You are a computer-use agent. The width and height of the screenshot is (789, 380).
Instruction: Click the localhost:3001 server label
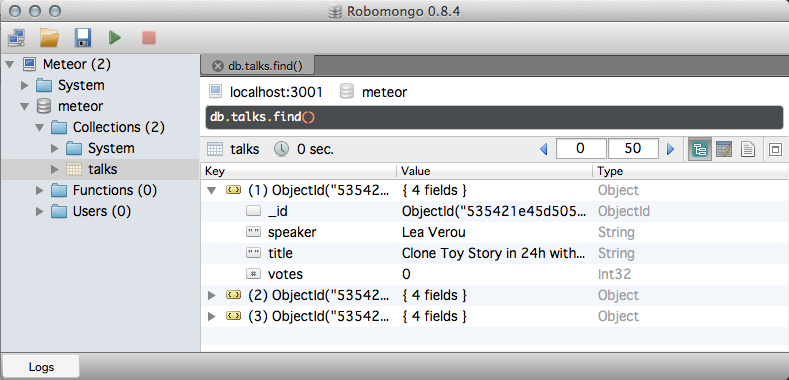click(276, 92)
